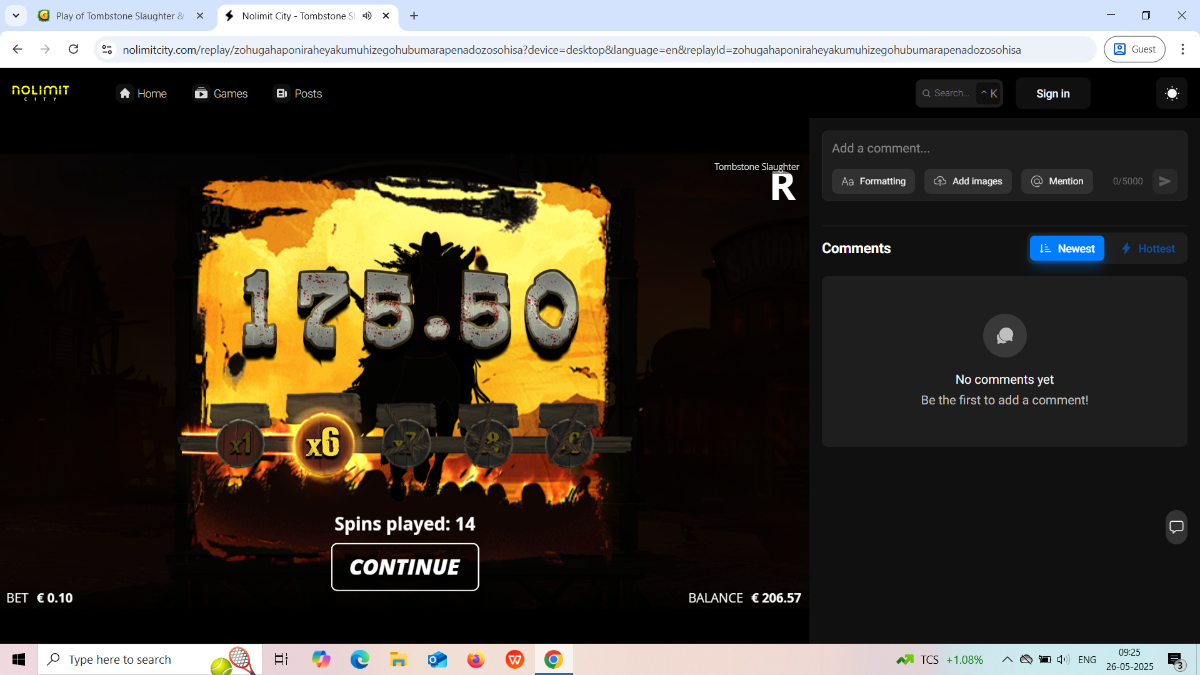Click the battery tray icon
1200x675 pixels.
[1045, 660]
